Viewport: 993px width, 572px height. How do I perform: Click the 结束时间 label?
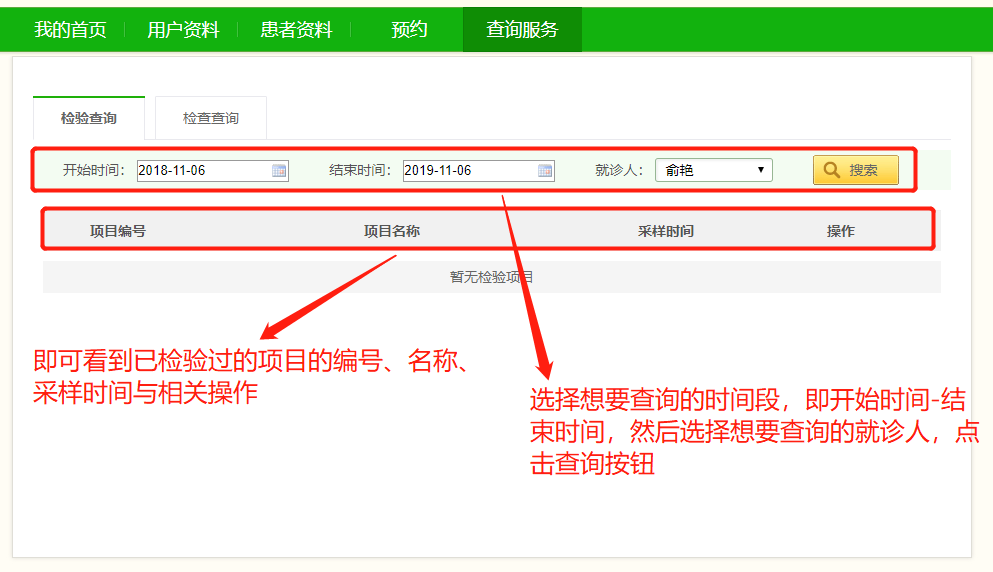360,170
